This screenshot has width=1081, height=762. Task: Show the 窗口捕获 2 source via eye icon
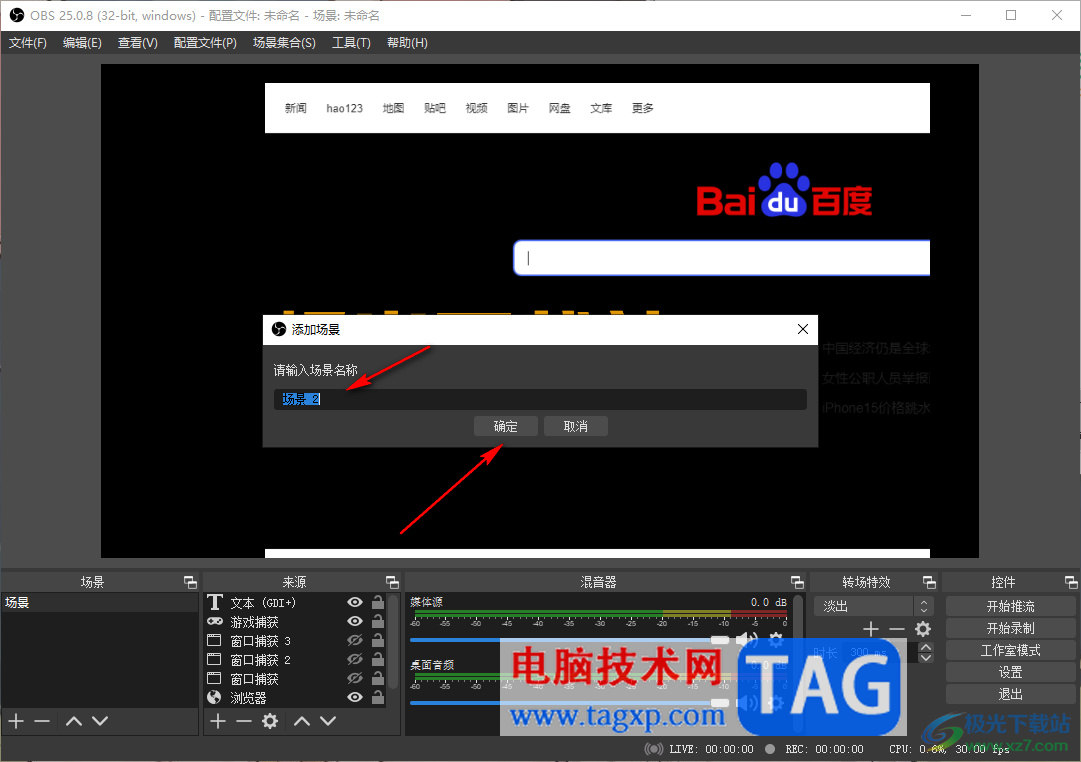[x=354, y=659]
